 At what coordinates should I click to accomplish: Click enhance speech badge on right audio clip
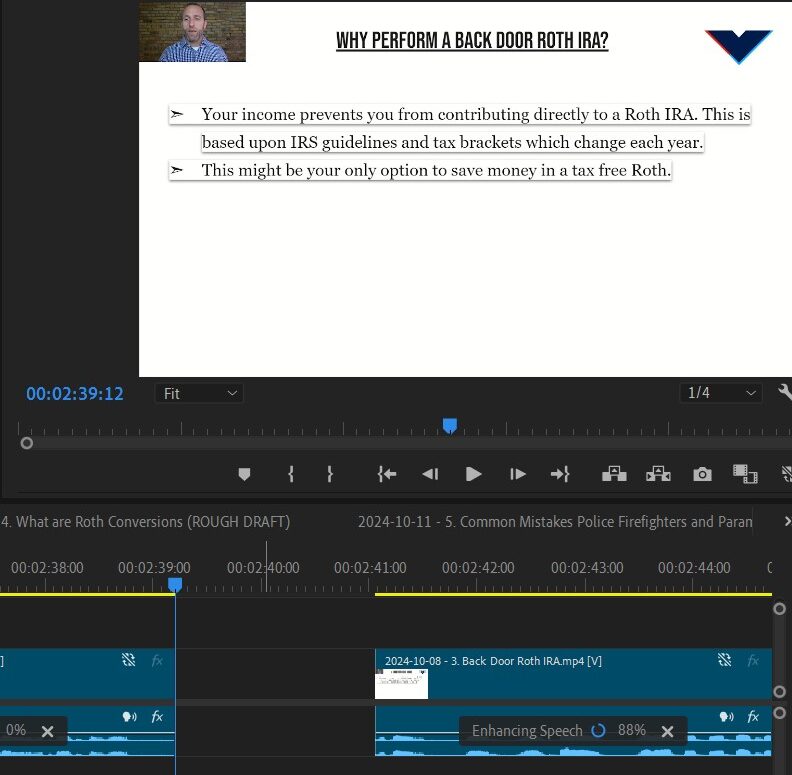pos(726,716)
